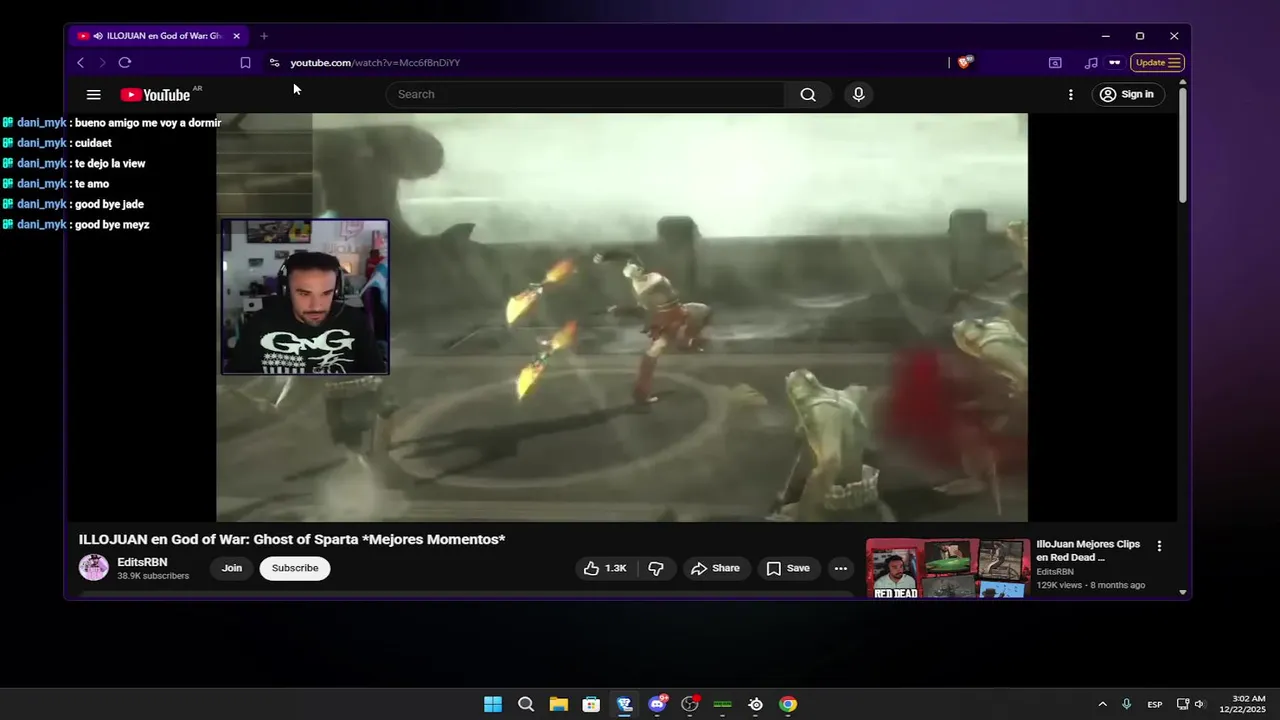Open the Brave Shields lion icon
Image resolution: width=1280 pixels, height=720 pixels.
point(964,62)
